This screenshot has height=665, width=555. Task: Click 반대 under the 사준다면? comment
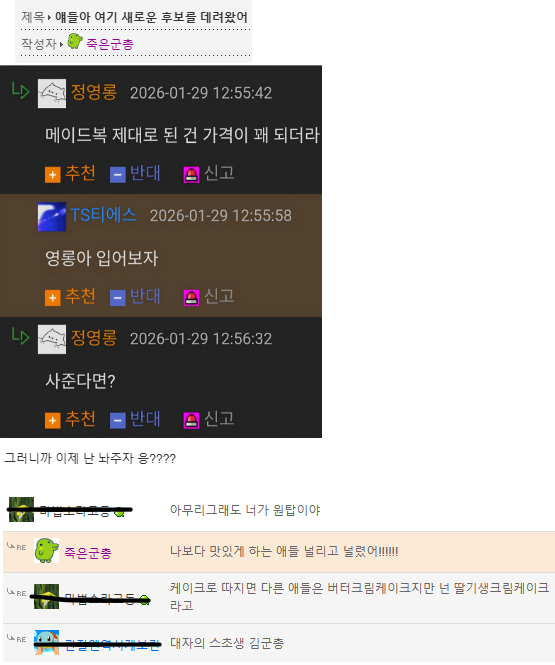(145, 419)
